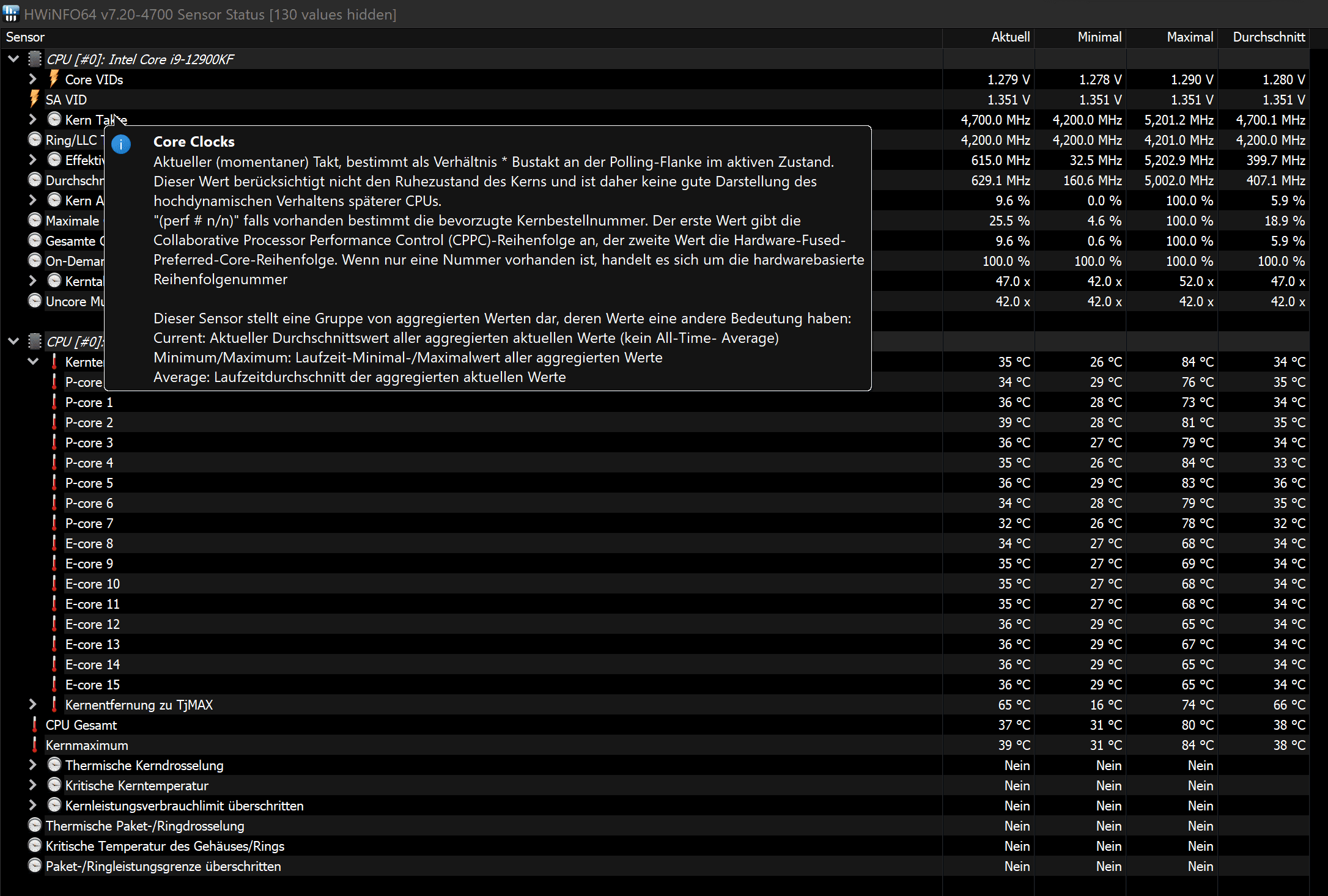This screenshot has width=1328, height=896.
Task: Click the thermometer icon beside E-core 15
Action: [54, 685]
